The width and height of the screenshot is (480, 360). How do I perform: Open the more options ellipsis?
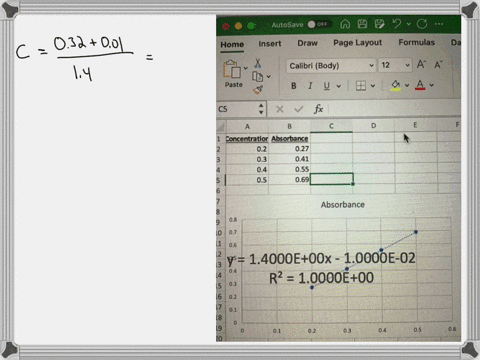439,24
